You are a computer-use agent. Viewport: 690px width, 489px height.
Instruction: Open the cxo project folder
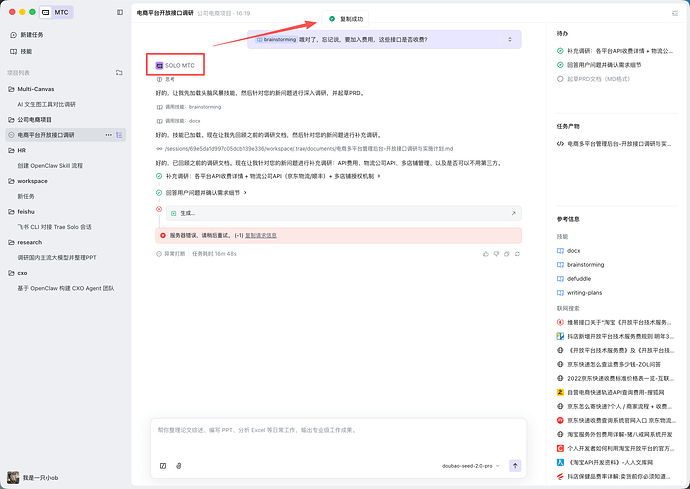(x=22, y=273)
